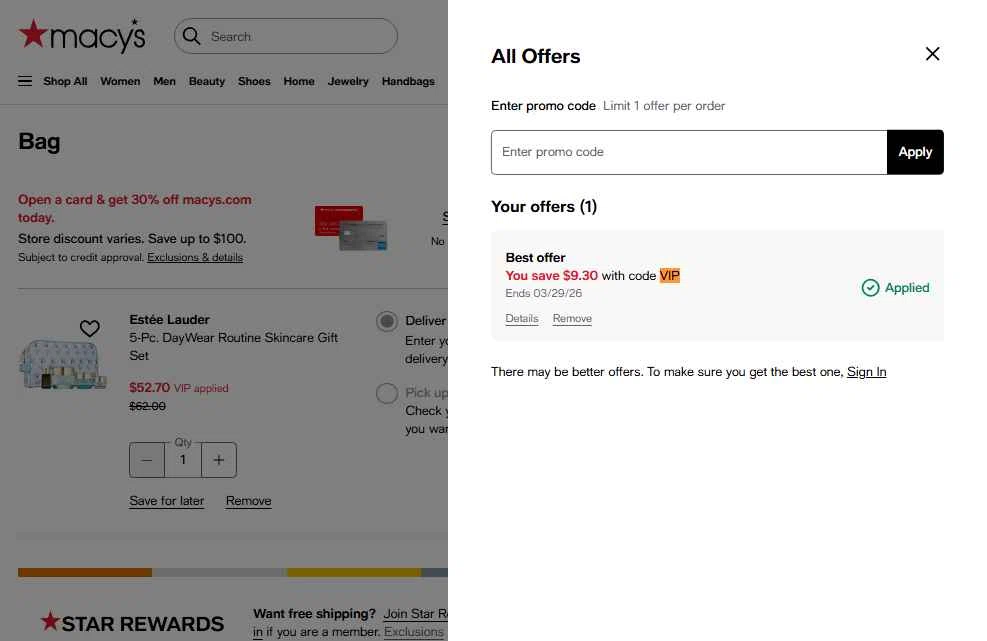Close the All Offers panel
This screenshot has width=987, height=641.
(x=932, y=54)
